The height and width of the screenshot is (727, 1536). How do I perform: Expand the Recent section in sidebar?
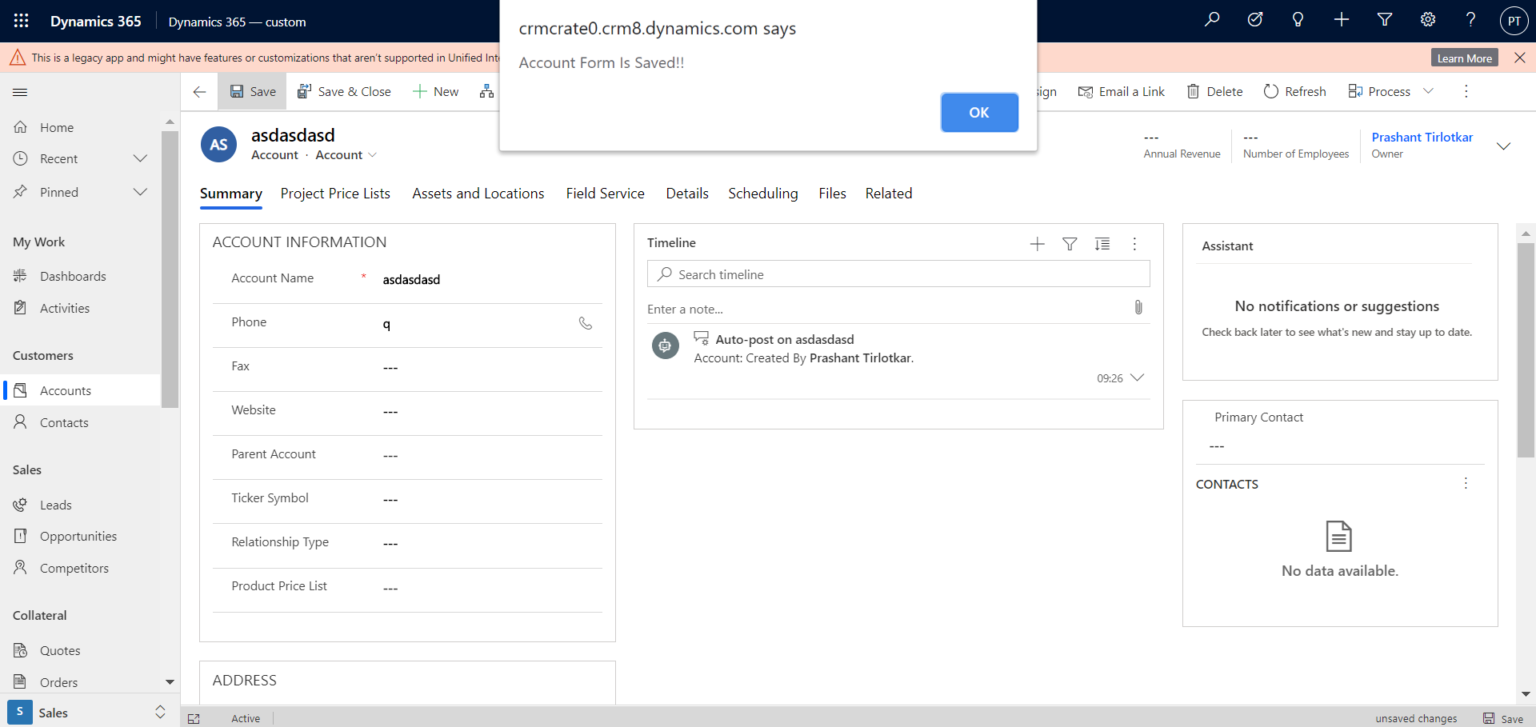pos(140,159)
